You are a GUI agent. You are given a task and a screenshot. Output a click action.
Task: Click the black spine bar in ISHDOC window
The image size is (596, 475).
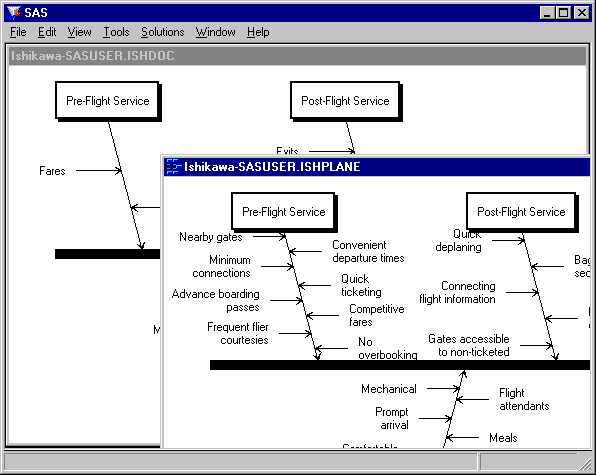point(108,254)
